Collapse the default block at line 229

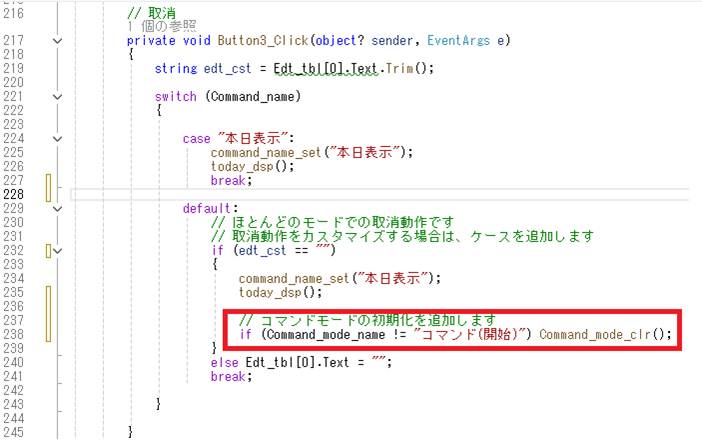pyautogui.click(x=57, y=209)
